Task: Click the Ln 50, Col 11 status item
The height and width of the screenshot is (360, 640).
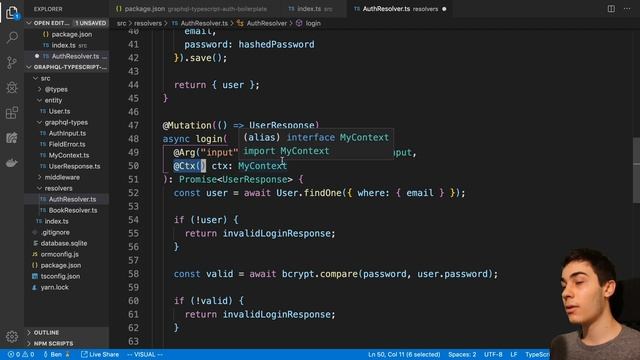Action: [404, 354]
